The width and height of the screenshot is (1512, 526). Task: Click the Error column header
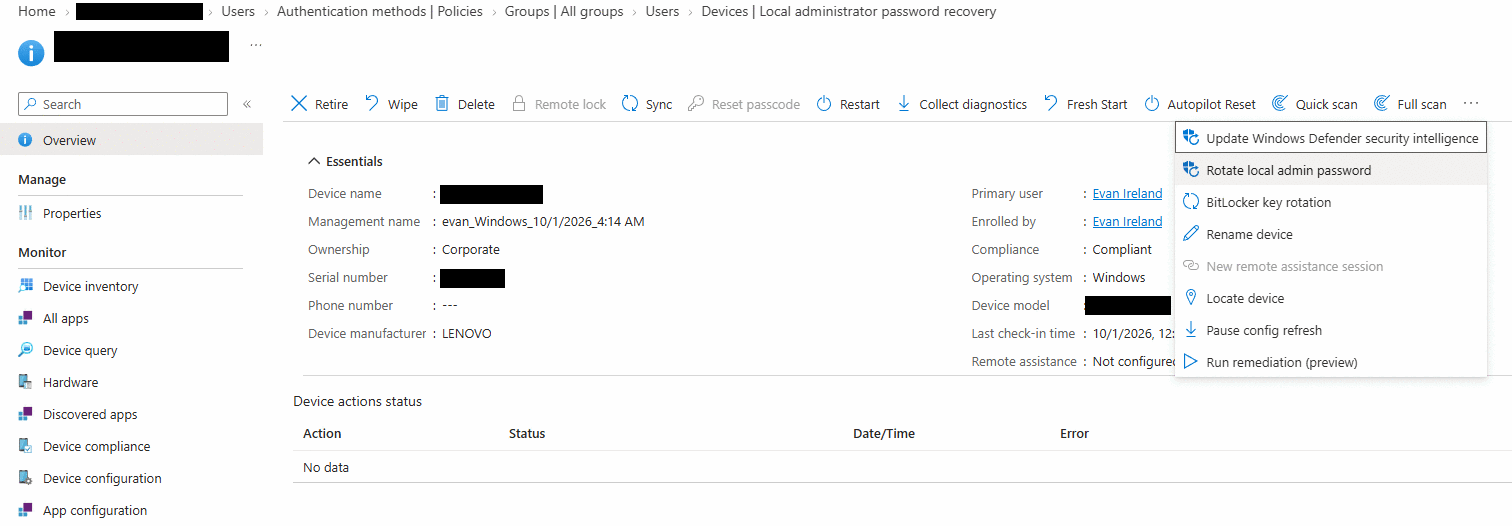click(1074, 433)
